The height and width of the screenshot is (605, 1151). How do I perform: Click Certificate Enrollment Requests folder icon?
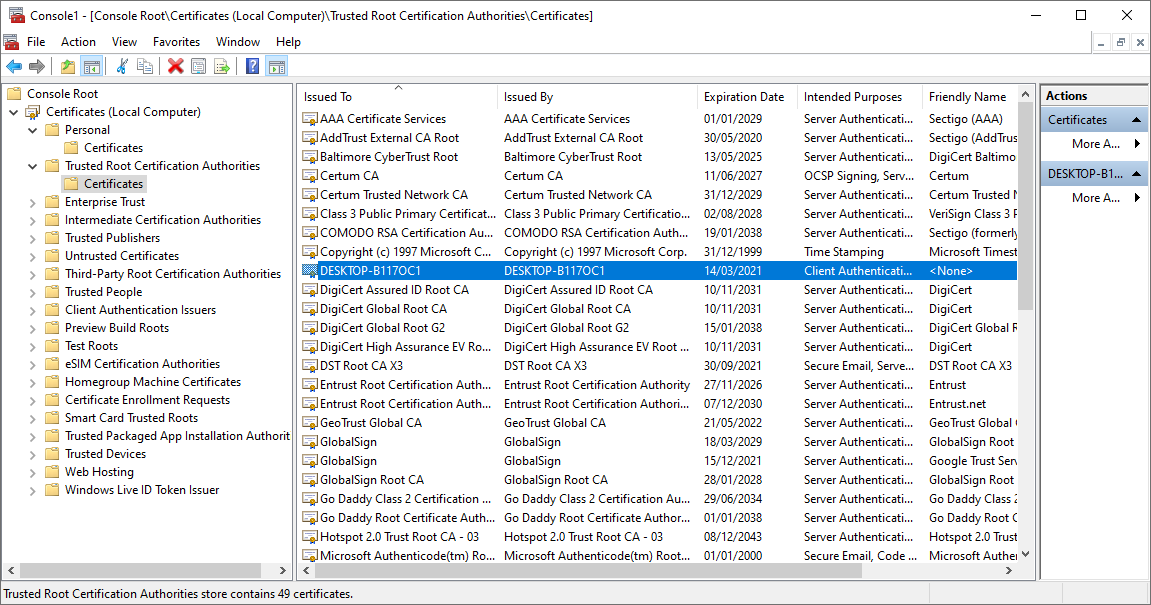pos(52,399)
